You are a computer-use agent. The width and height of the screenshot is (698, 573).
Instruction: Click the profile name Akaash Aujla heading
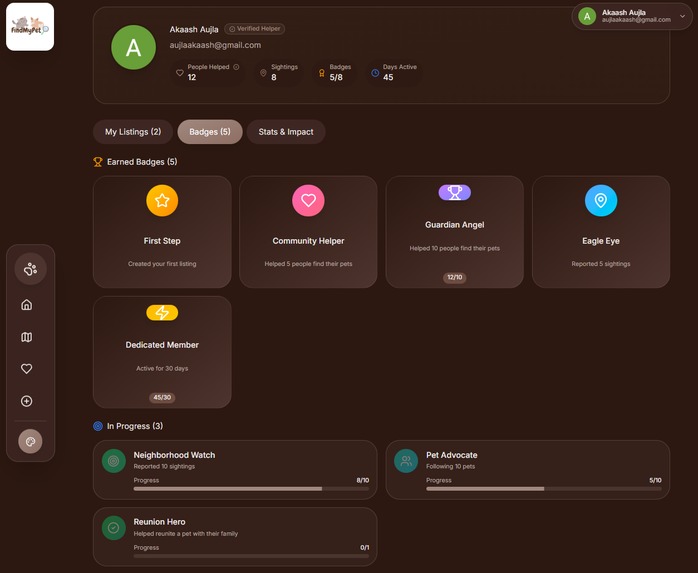click(194, 29)
